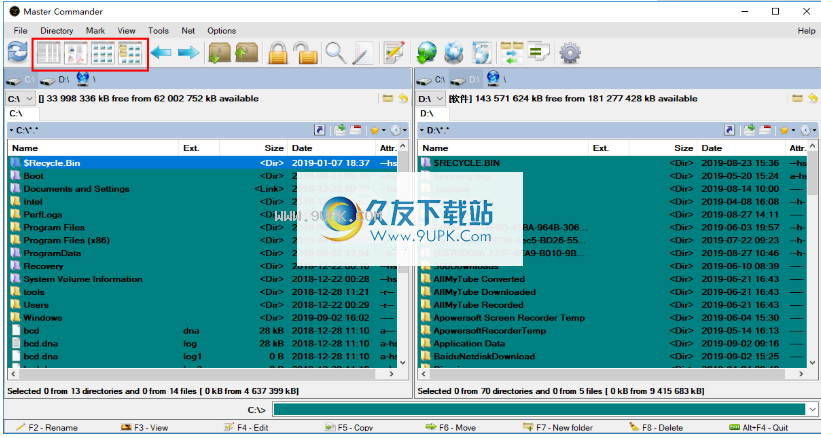This screenshot has width=821, height=438.
Task: Open the File menu
Action: click(x=20, y=30)
